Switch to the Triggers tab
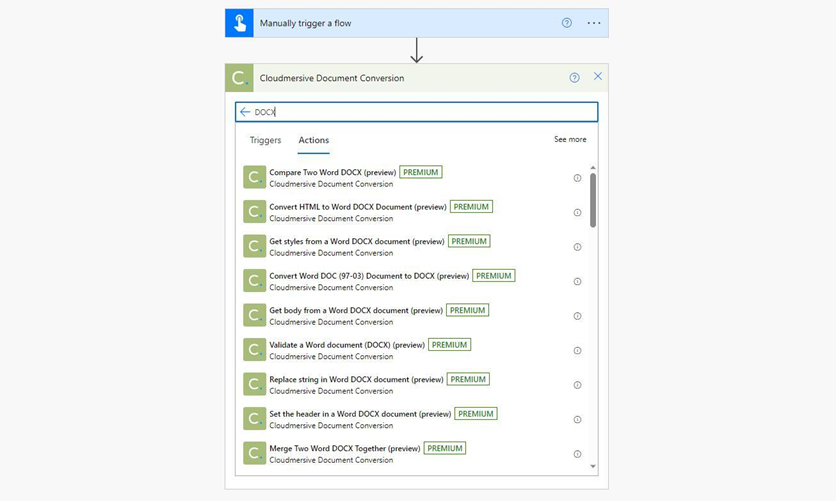This screenshot has height=501, width=836. tap(265, 140)
